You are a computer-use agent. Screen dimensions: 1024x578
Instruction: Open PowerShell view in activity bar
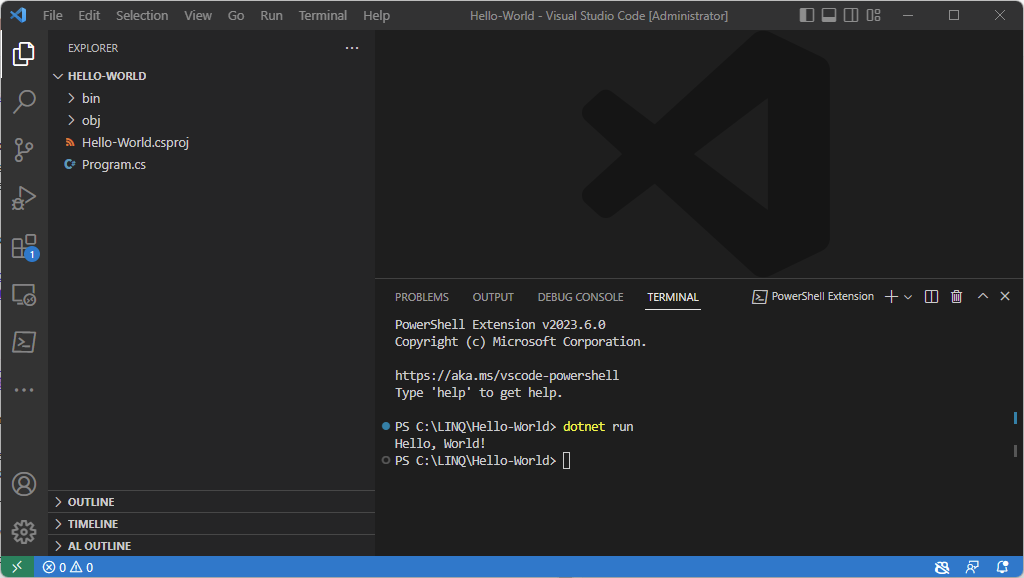click(x=24, y=342)
